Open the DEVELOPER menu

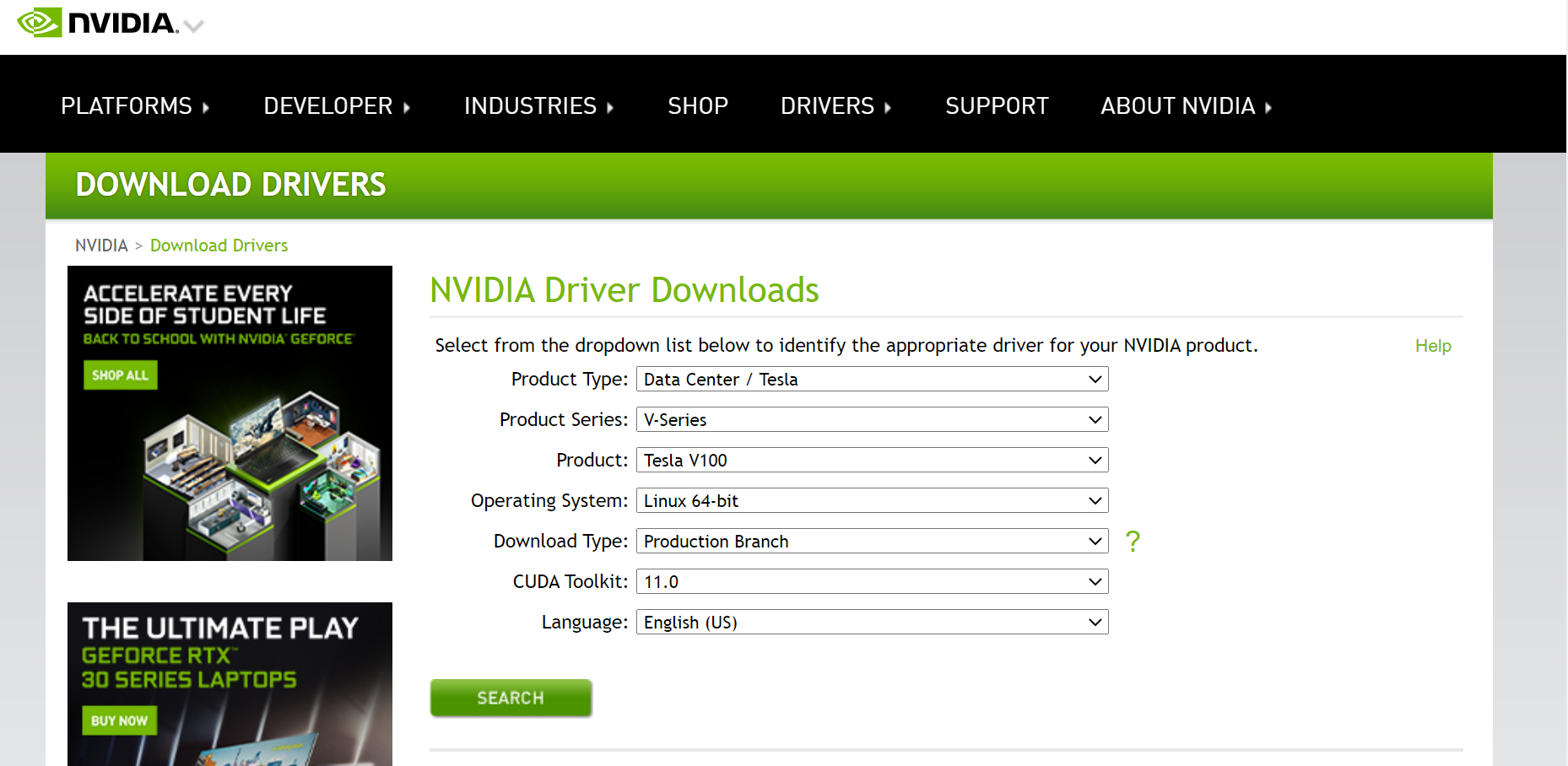click(x=337, y=106)
